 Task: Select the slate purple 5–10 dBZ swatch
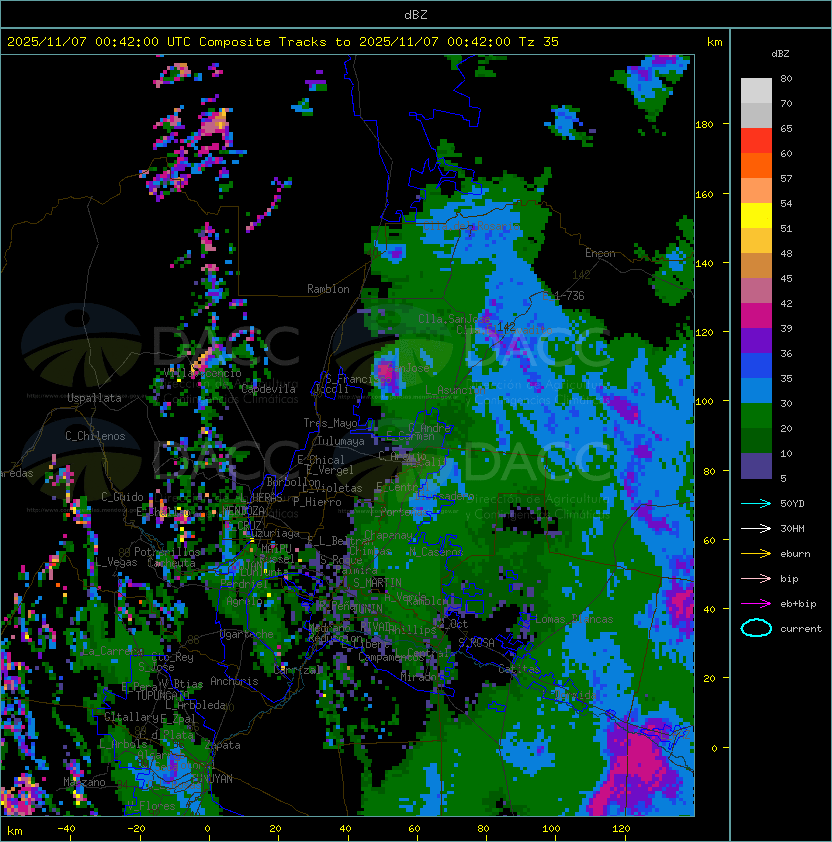click(x=756, y=466)
